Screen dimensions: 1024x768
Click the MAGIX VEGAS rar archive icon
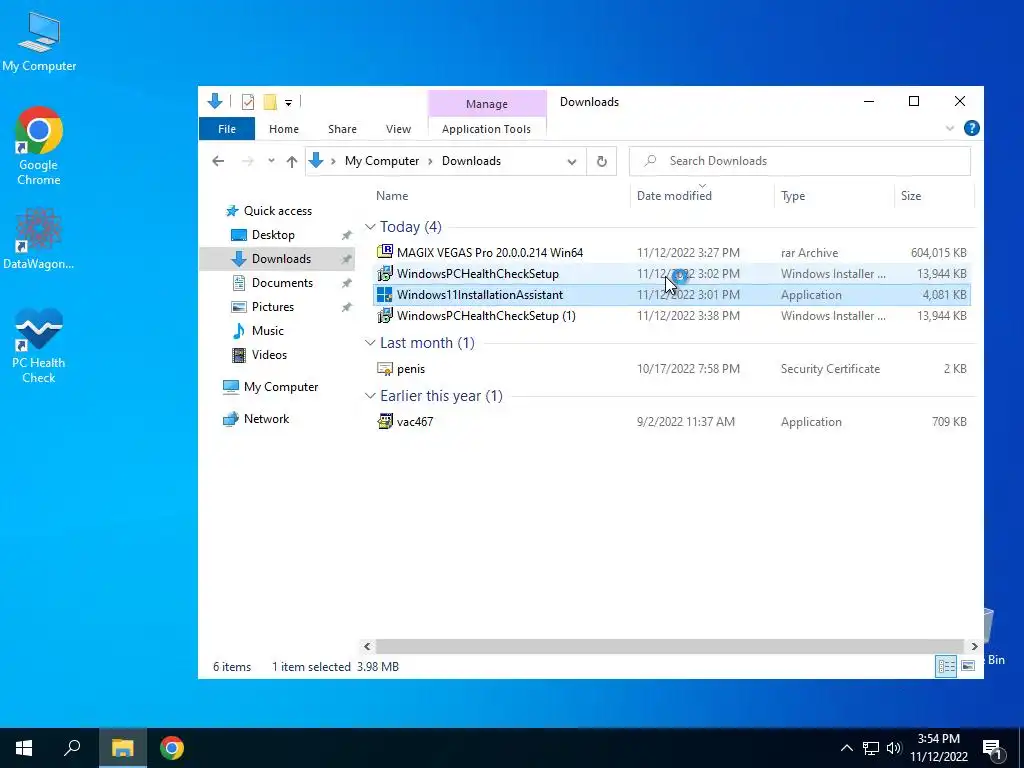click(x=385, y=252)
